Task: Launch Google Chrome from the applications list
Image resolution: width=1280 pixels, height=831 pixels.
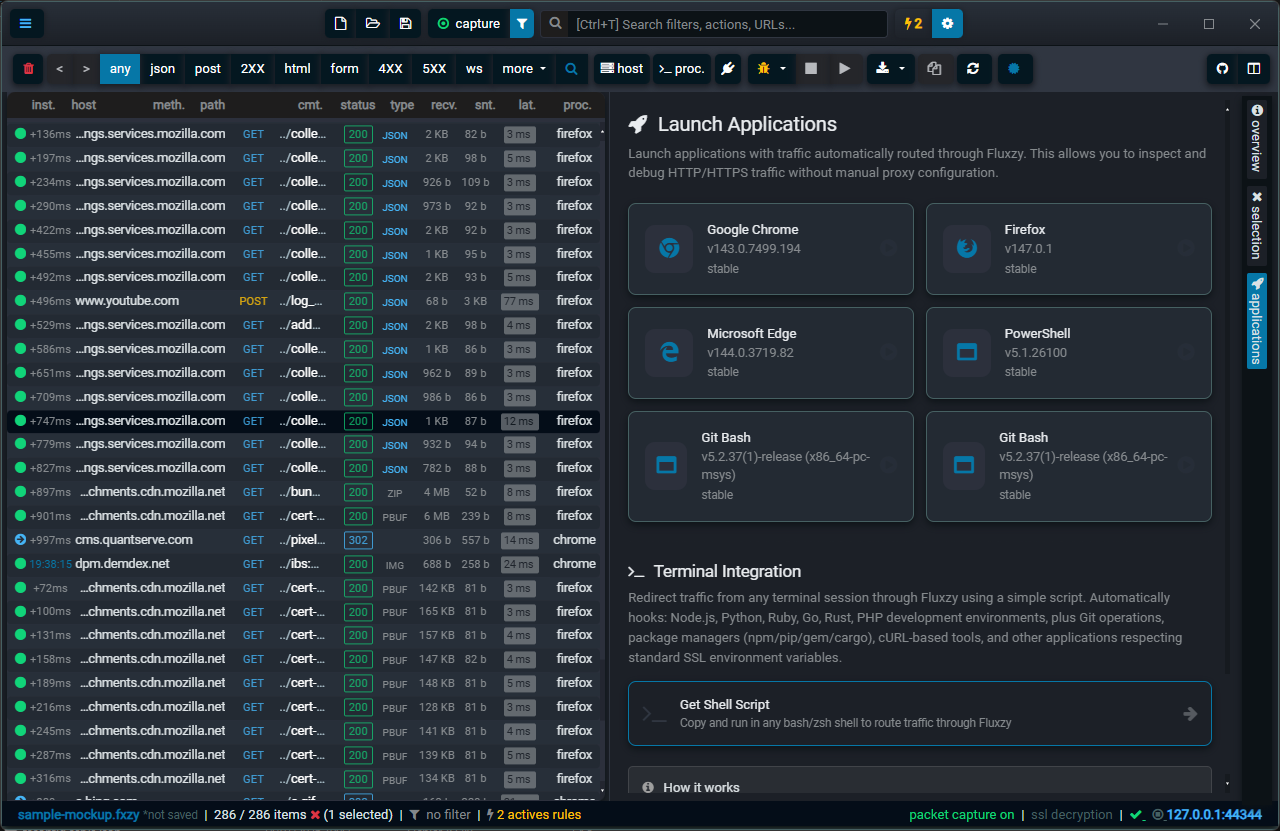Action: tap(770, 248)
